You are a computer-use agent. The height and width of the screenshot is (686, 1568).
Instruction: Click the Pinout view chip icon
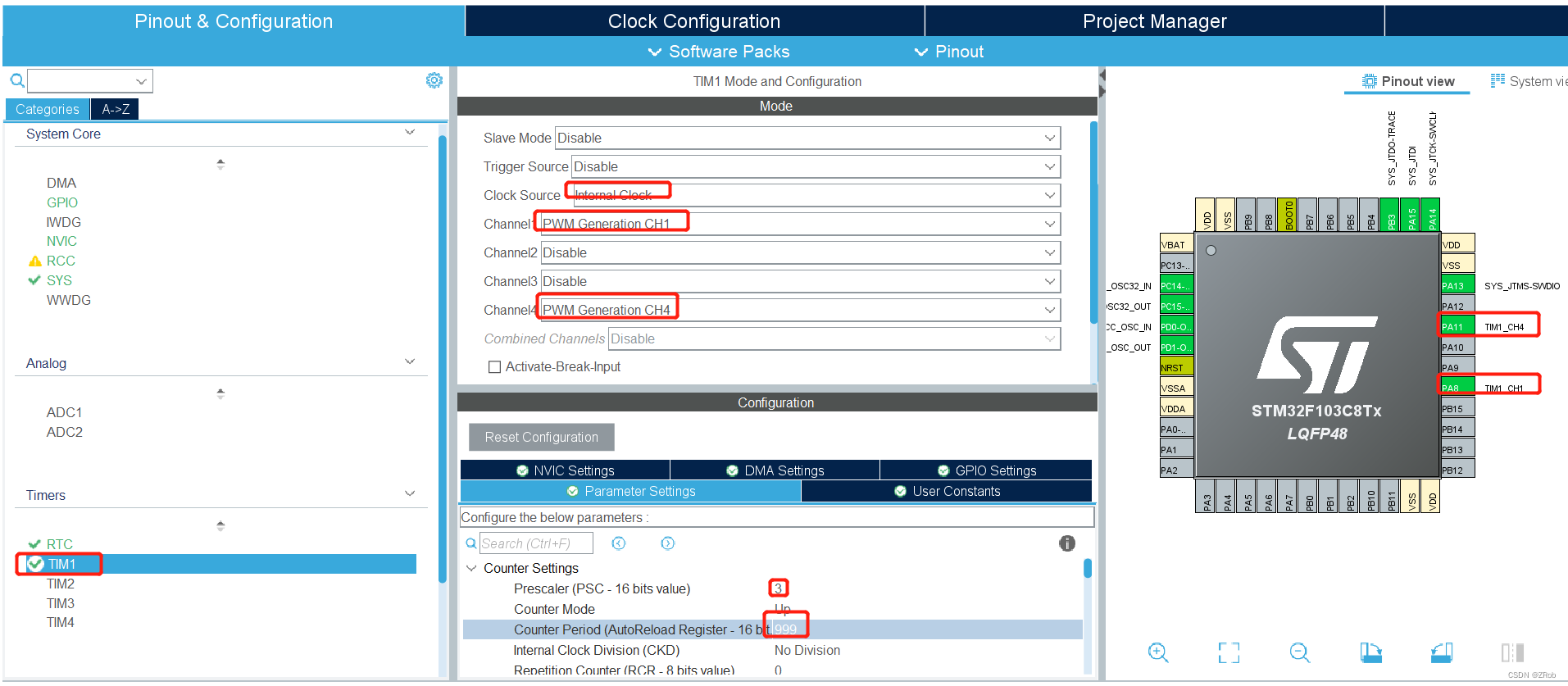tap(1370, 81)
